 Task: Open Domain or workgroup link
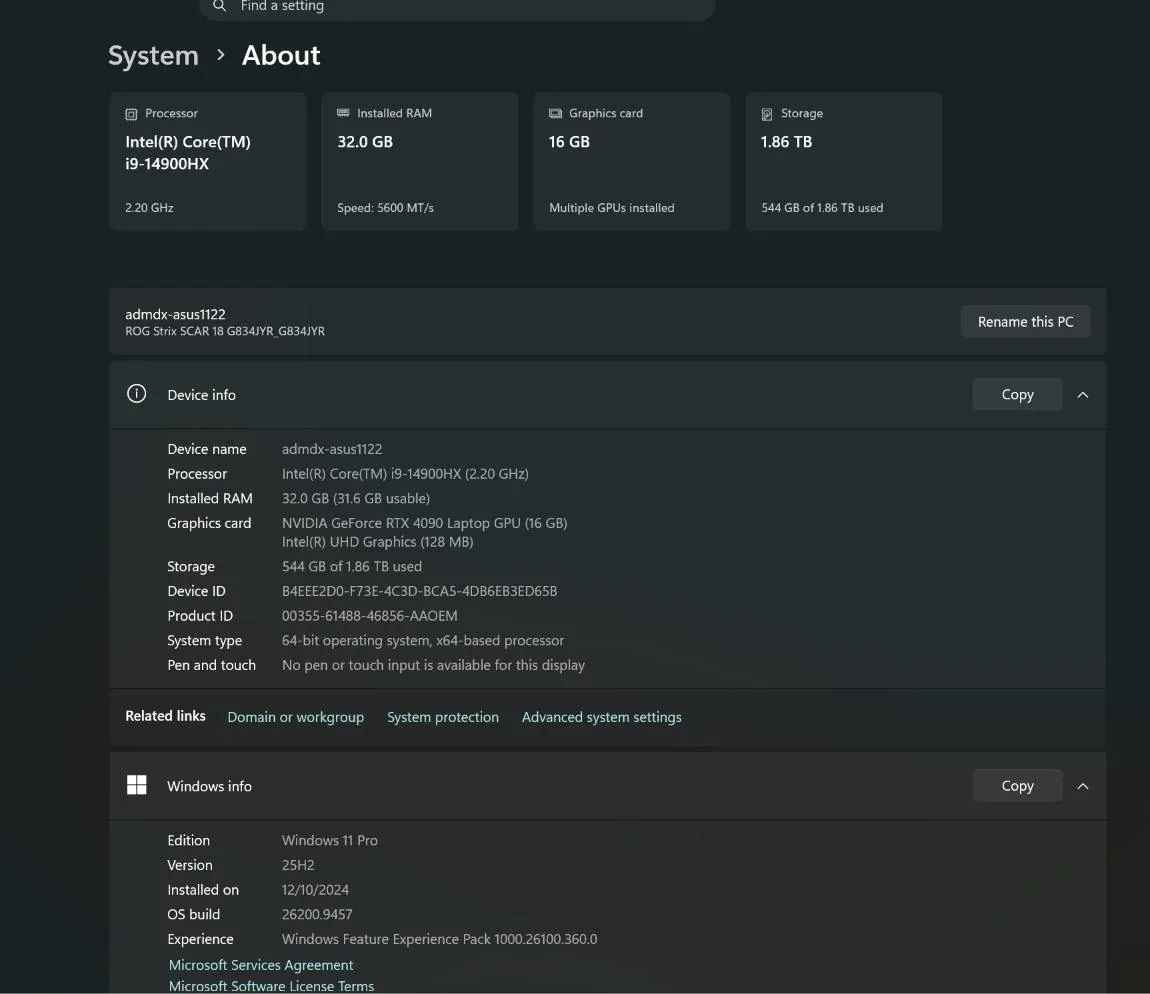(x=296, y=717)
